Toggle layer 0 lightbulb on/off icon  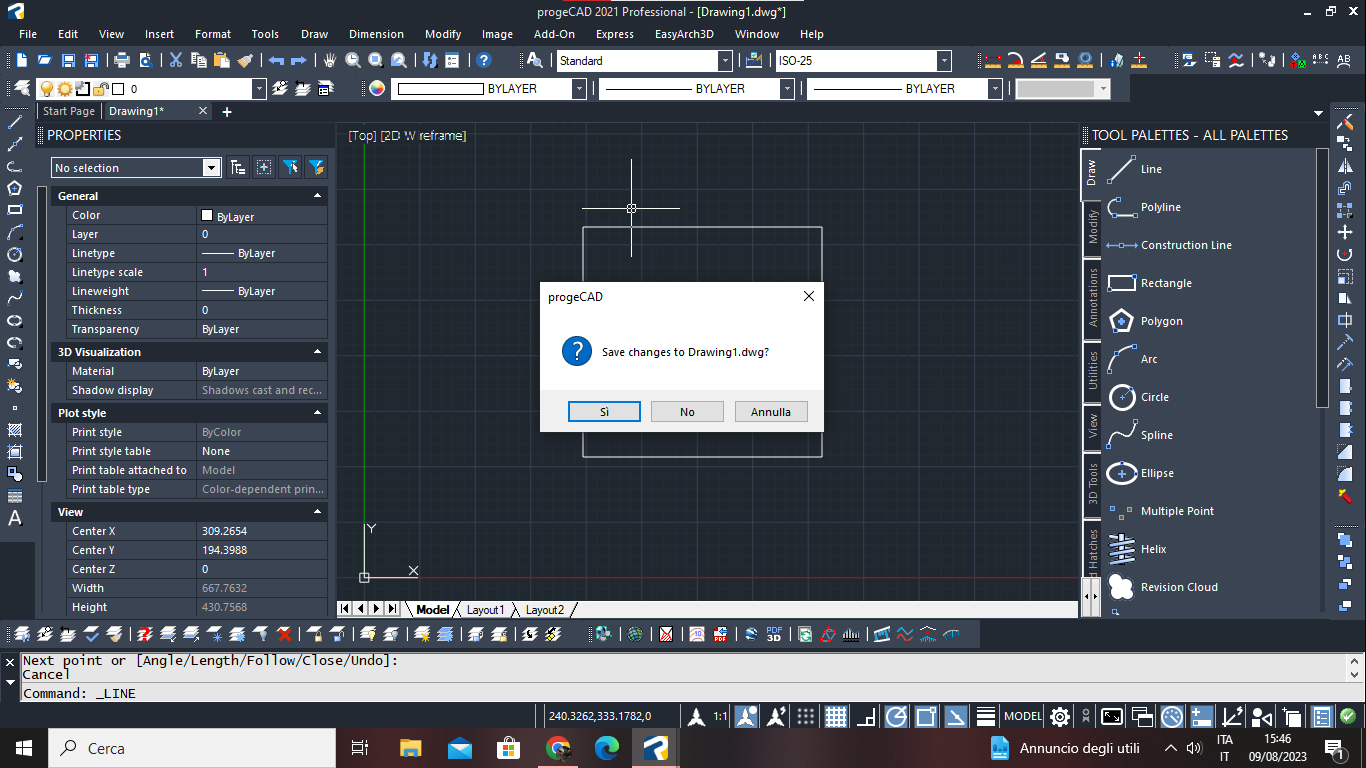pos(46,89)
